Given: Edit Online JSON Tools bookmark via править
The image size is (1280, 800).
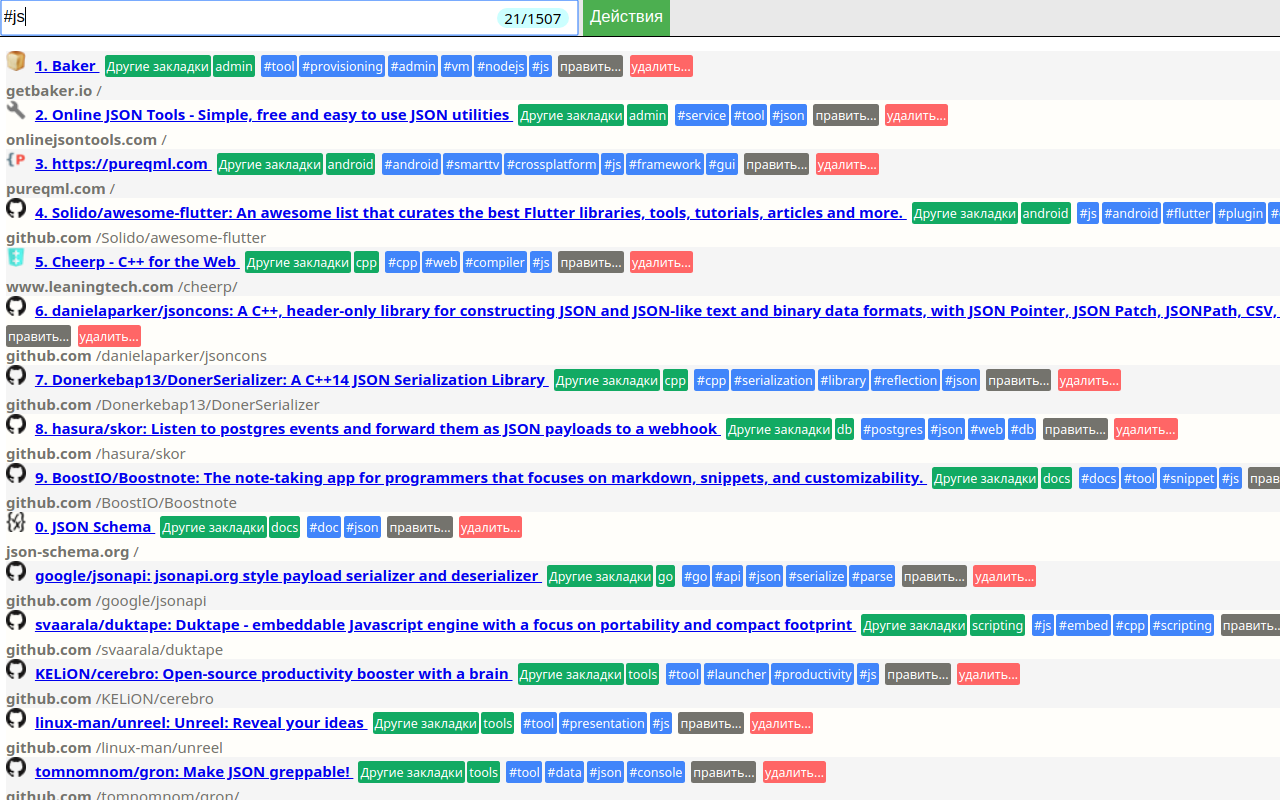Looking at the screenshot, I should pos(846,115).
